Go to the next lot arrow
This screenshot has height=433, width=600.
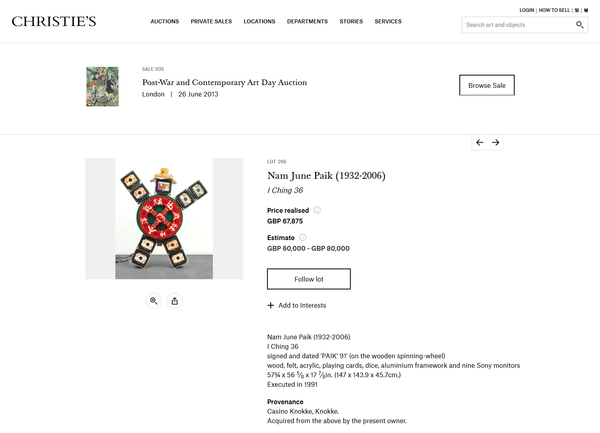click(x=495, y=143)
